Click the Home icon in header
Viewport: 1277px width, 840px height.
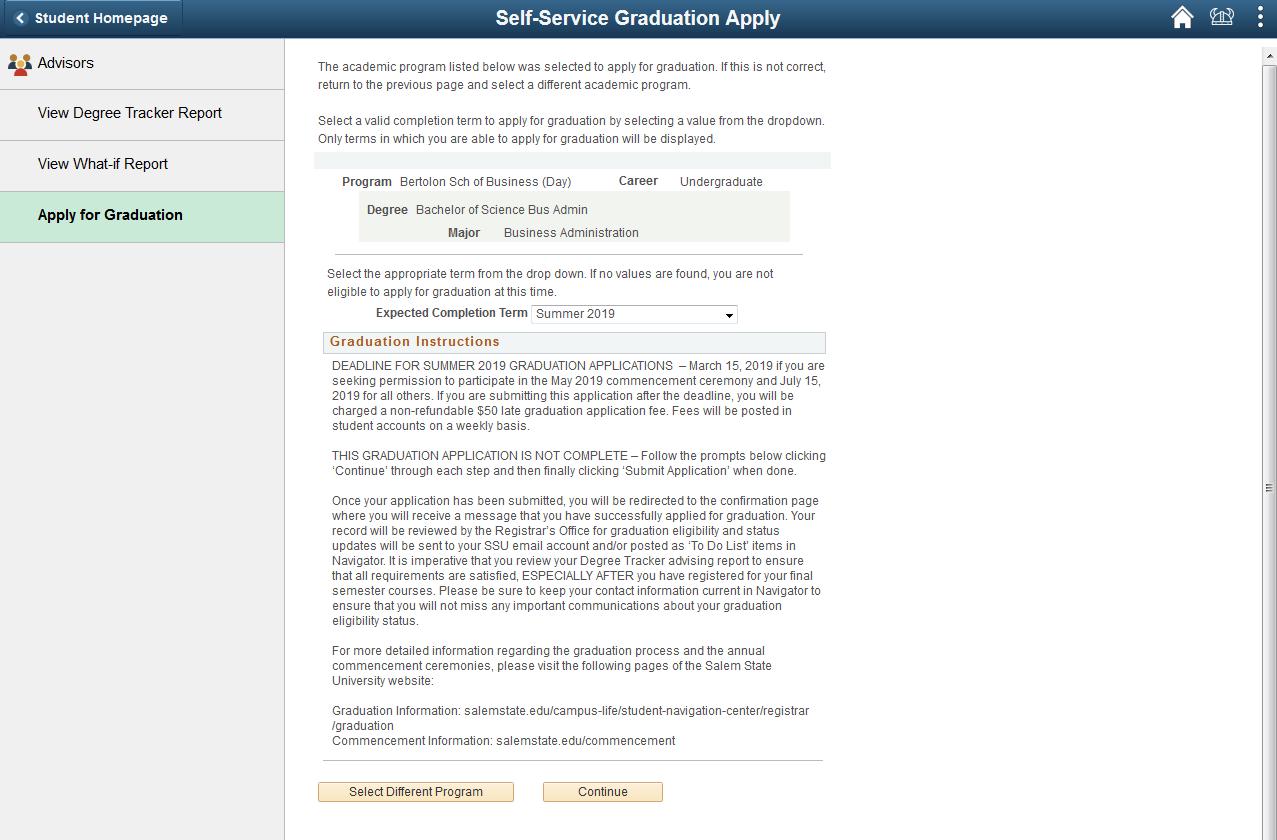coord(1182,18)
